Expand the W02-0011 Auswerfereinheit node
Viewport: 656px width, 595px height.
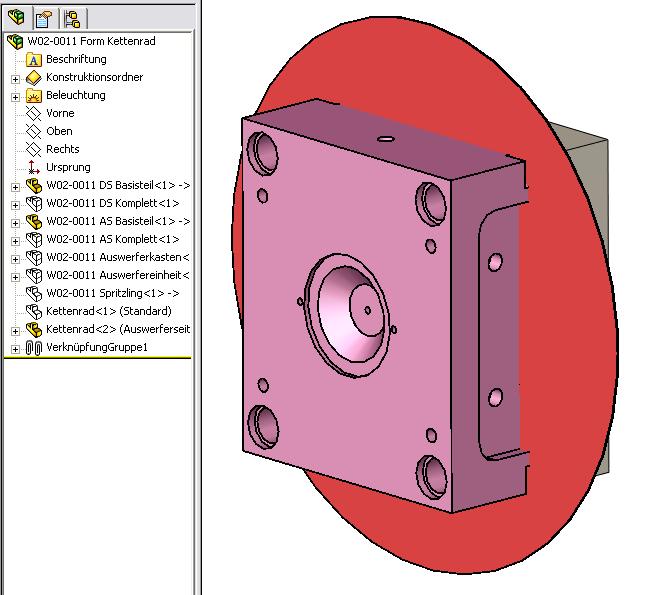15,277
